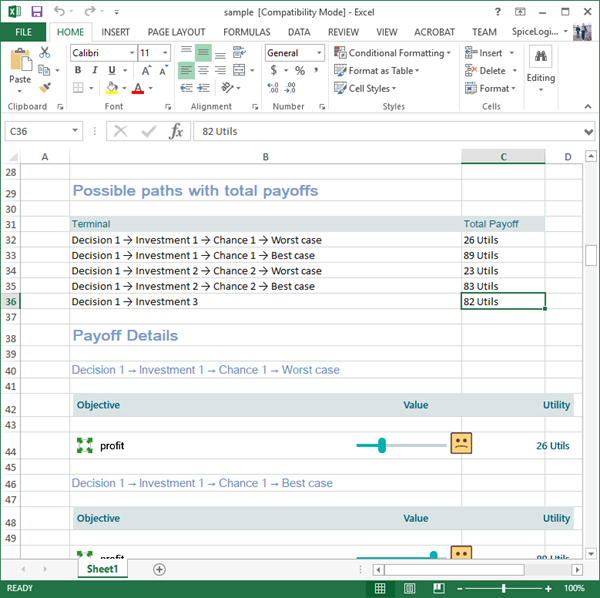Open the Editing binoculars group

click(x=540, y=70)
